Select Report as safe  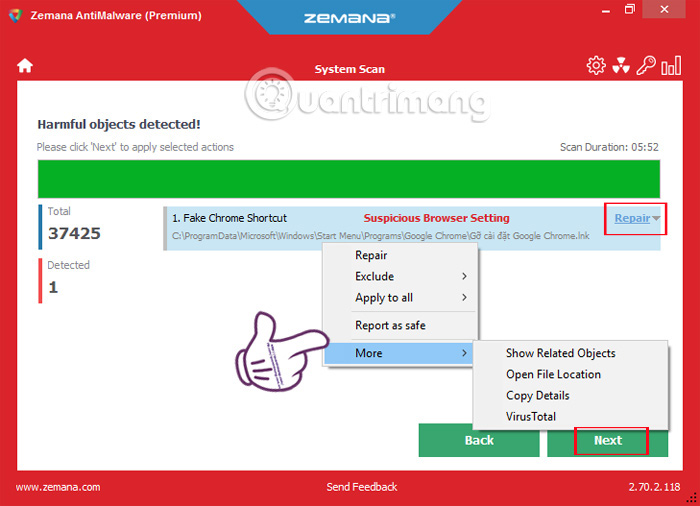coord(400,325)
